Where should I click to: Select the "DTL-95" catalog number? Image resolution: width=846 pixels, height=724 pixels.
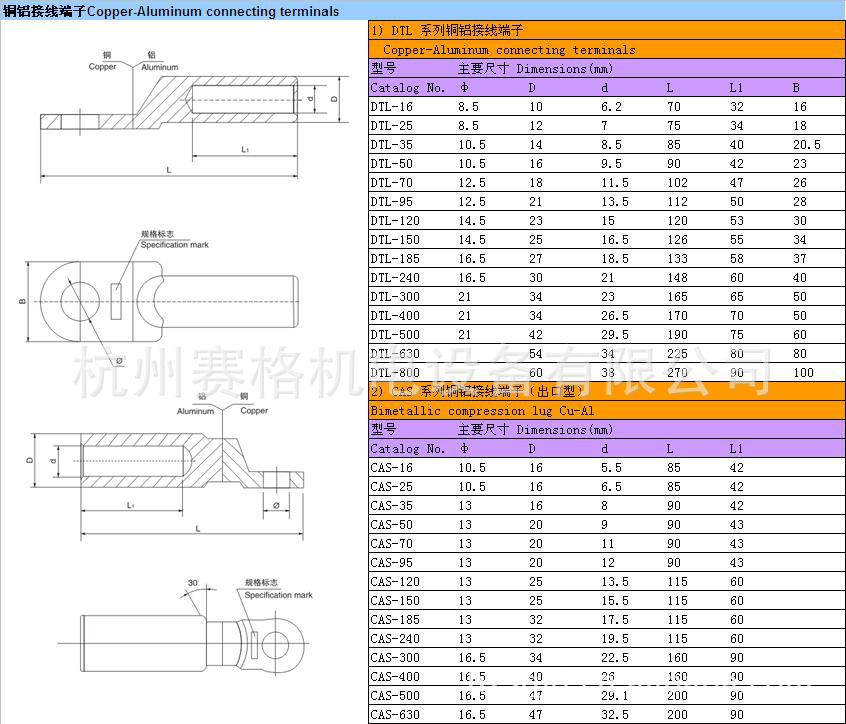pyautogui.click(x=391, y=202)
